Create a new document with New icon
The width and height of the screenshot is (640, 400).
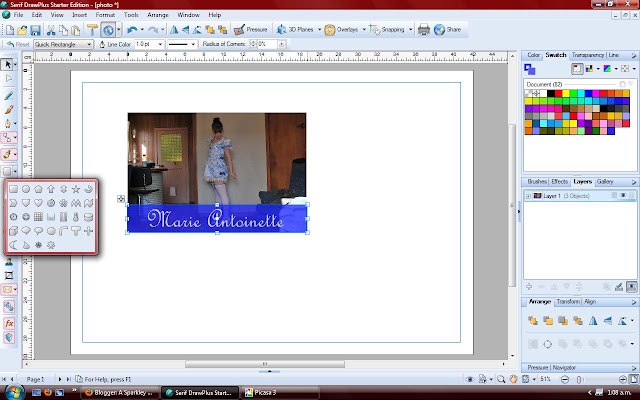10,30
